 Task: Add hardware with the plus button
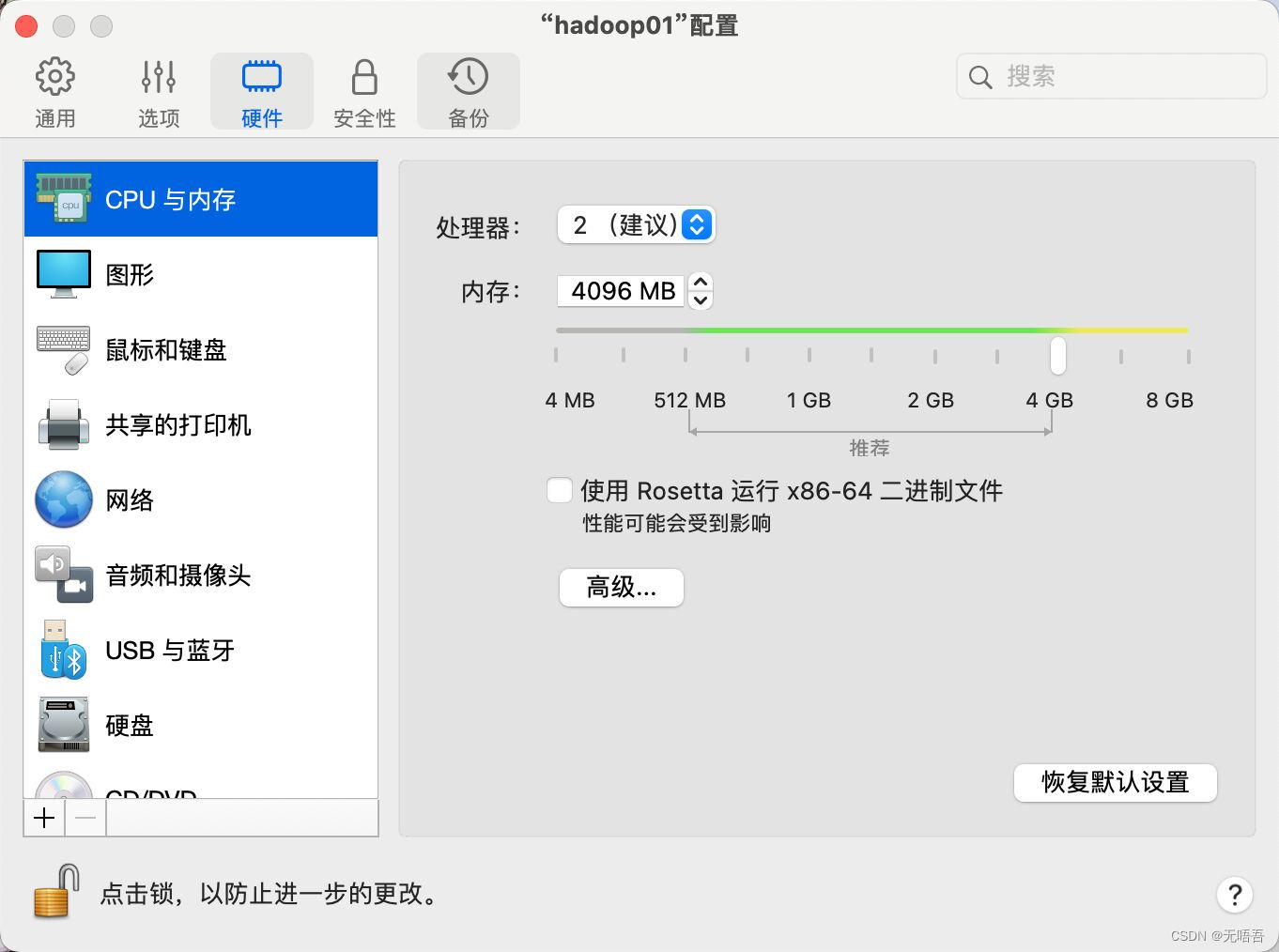(x=44, y=818)
